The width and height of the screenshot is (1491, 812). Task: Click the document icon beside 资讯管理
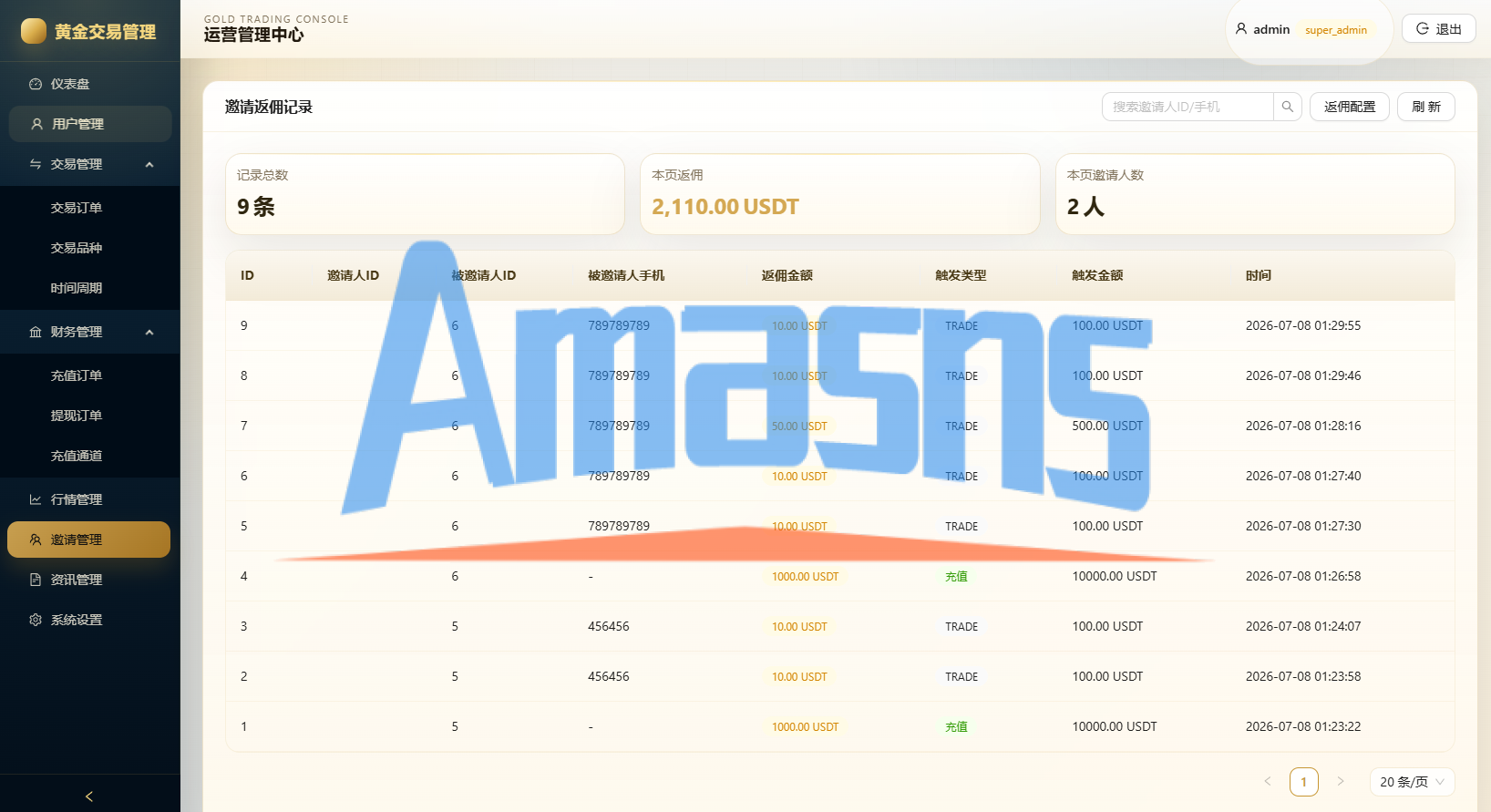36,580
